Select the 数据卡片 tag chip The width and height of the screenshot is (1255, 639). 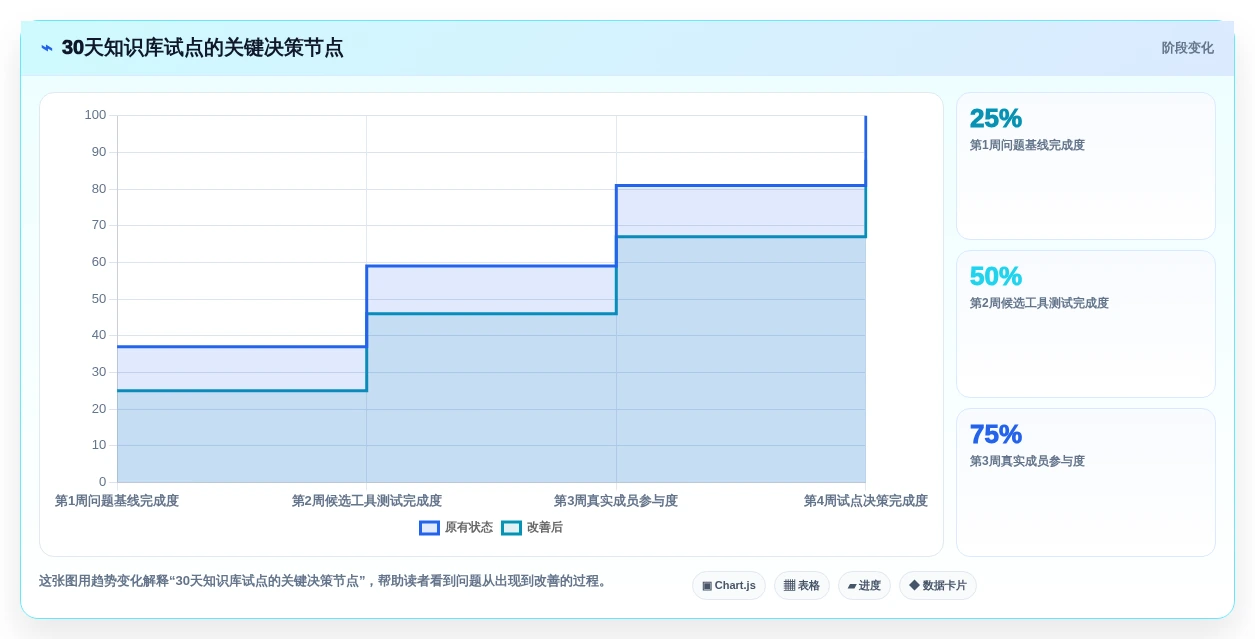pos(938,586)
